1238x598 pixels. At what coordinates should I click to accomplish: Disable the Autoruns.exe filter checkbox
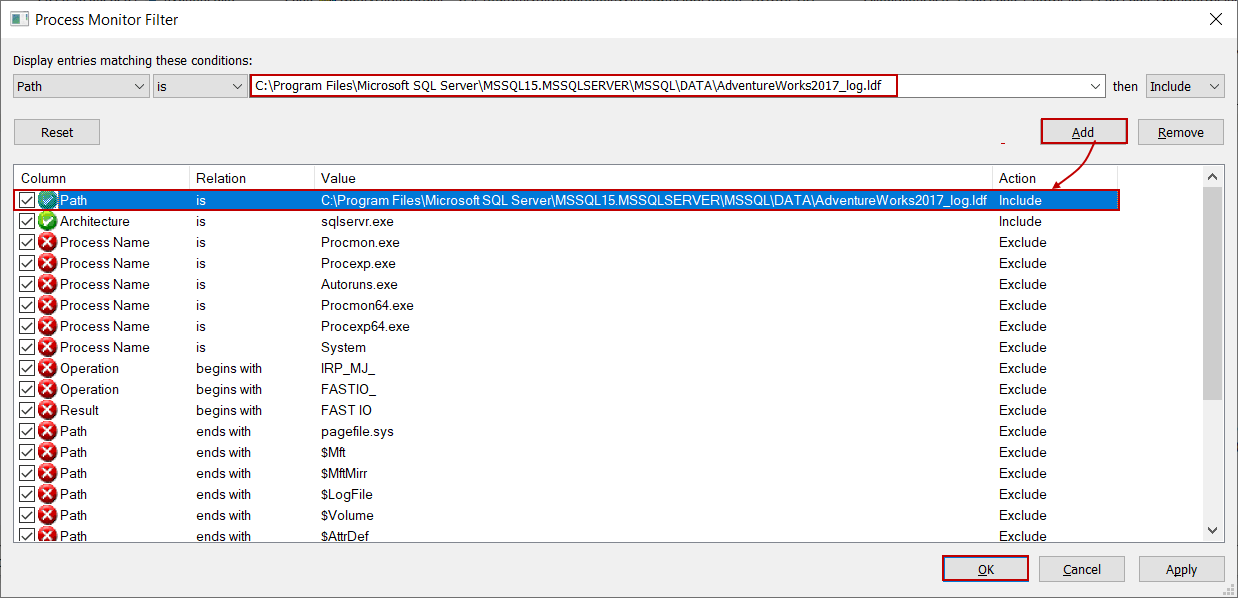[27, 283]
